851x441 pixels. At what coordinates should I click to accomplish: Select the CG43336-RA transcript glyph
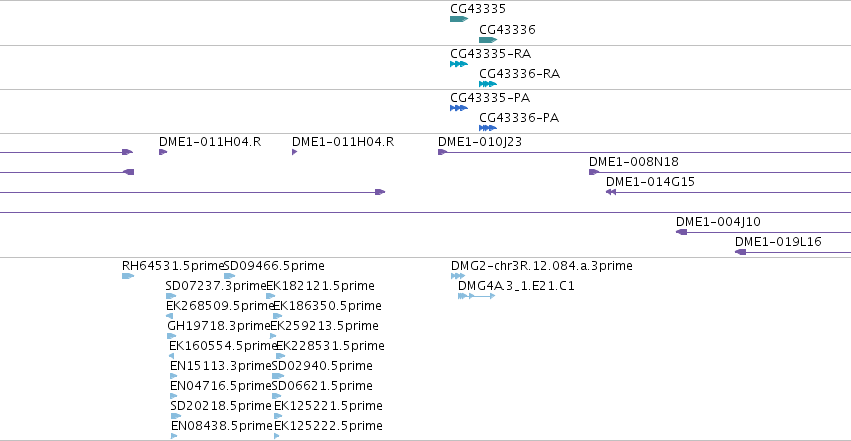[x=488, y=84]
